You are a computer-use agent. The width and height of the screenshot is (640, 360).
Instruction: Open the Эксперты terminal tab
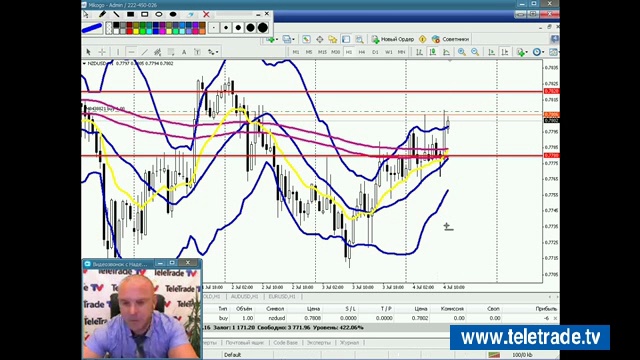(318, 343)
